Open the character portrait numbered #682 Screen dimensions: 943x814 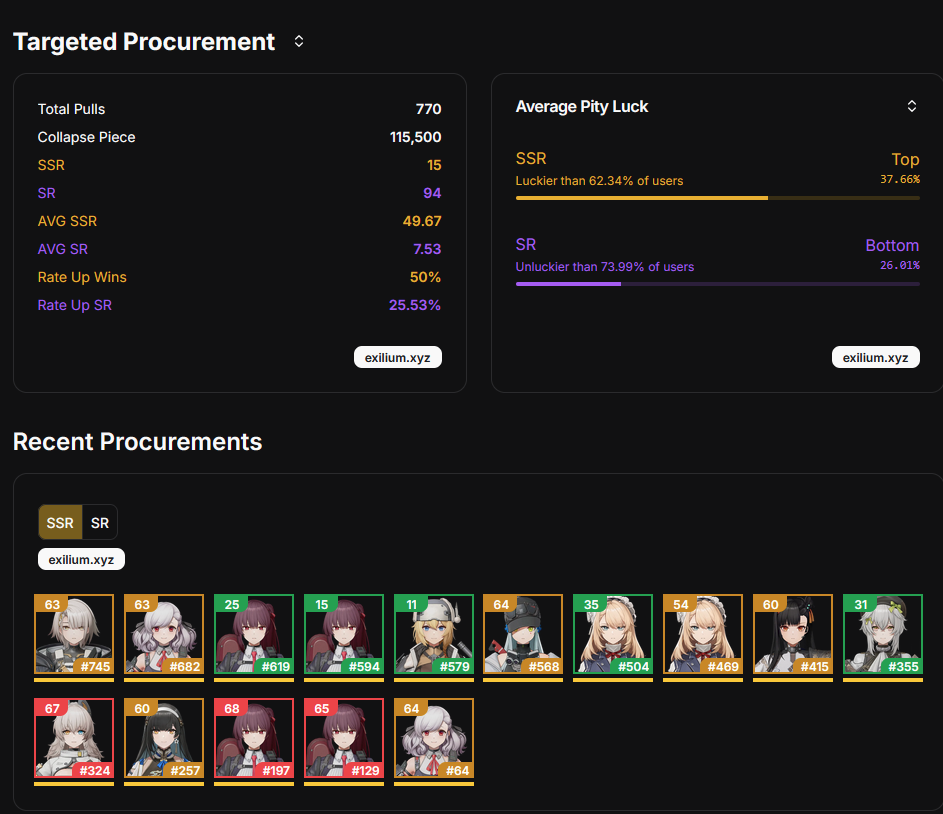(164, 634)
